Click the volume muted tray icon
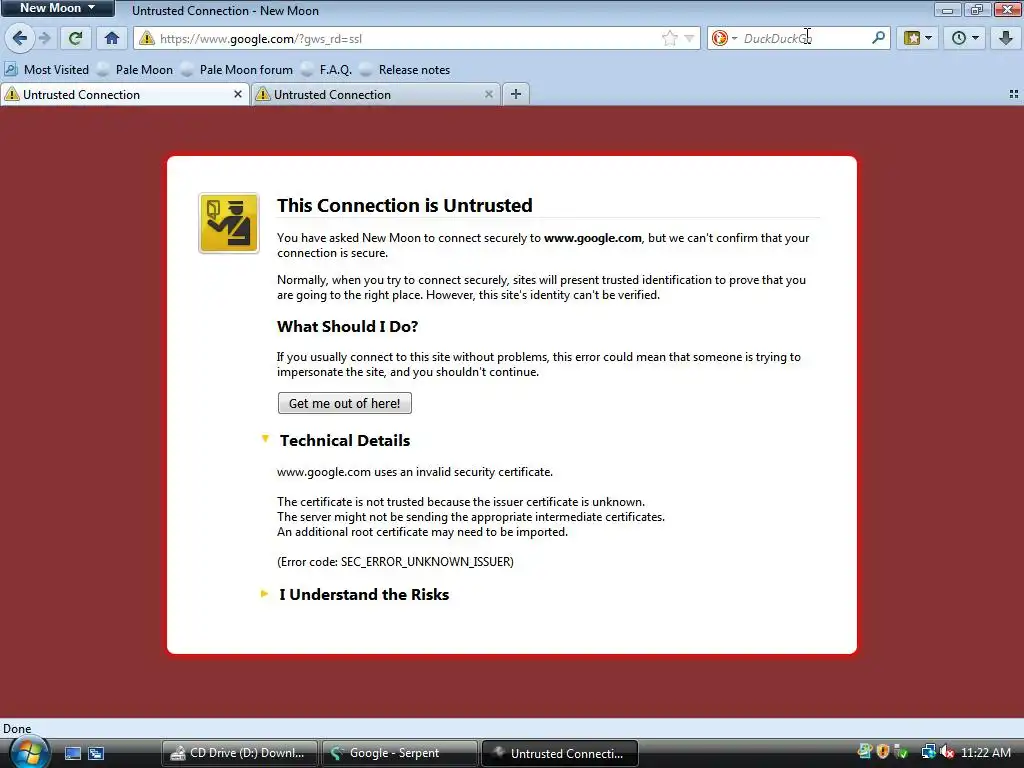 pyautogui.click(x=947, y=752)
